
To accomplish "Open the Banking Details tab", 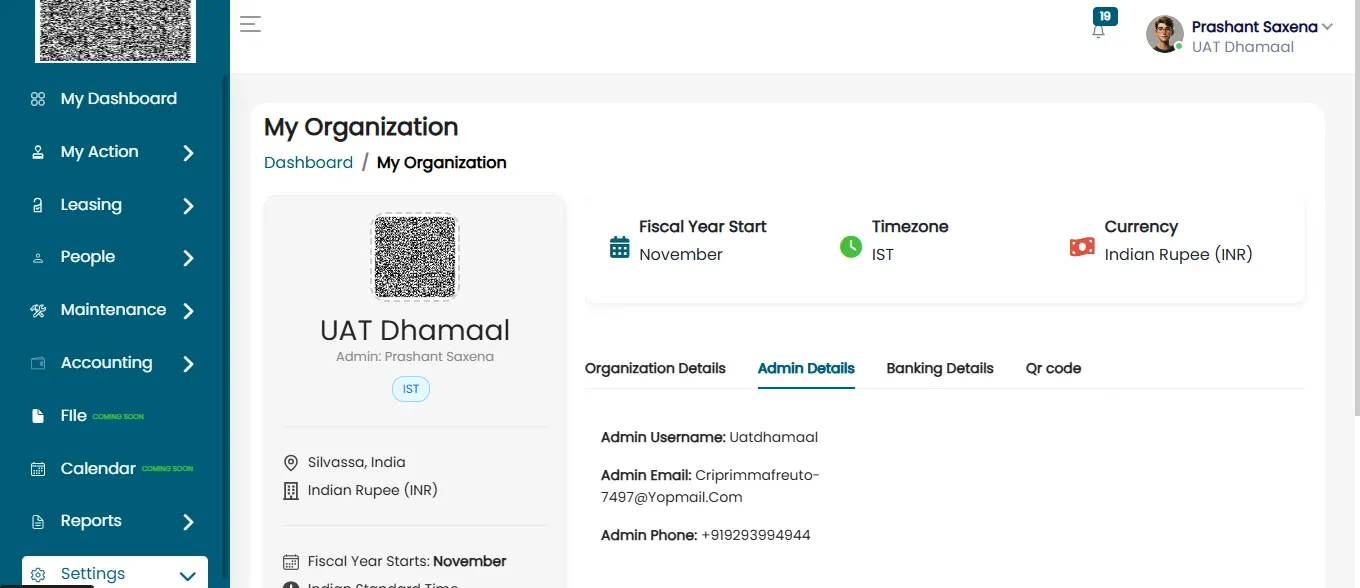I will pyautogui.click(x=940, y=368).
